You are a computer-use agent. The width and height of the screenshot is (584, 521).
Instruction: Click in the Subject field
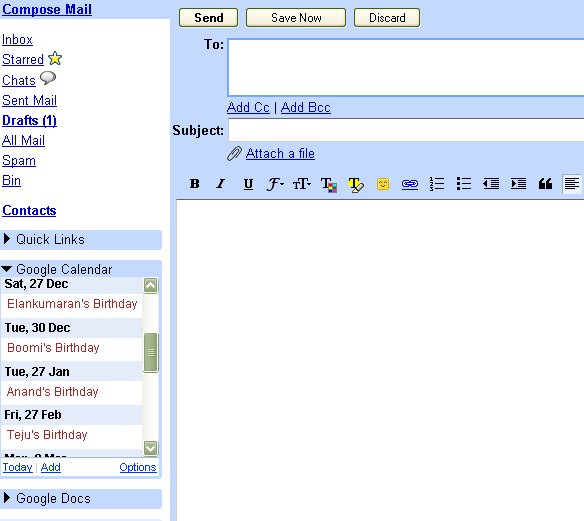click(x=406, y=130)
